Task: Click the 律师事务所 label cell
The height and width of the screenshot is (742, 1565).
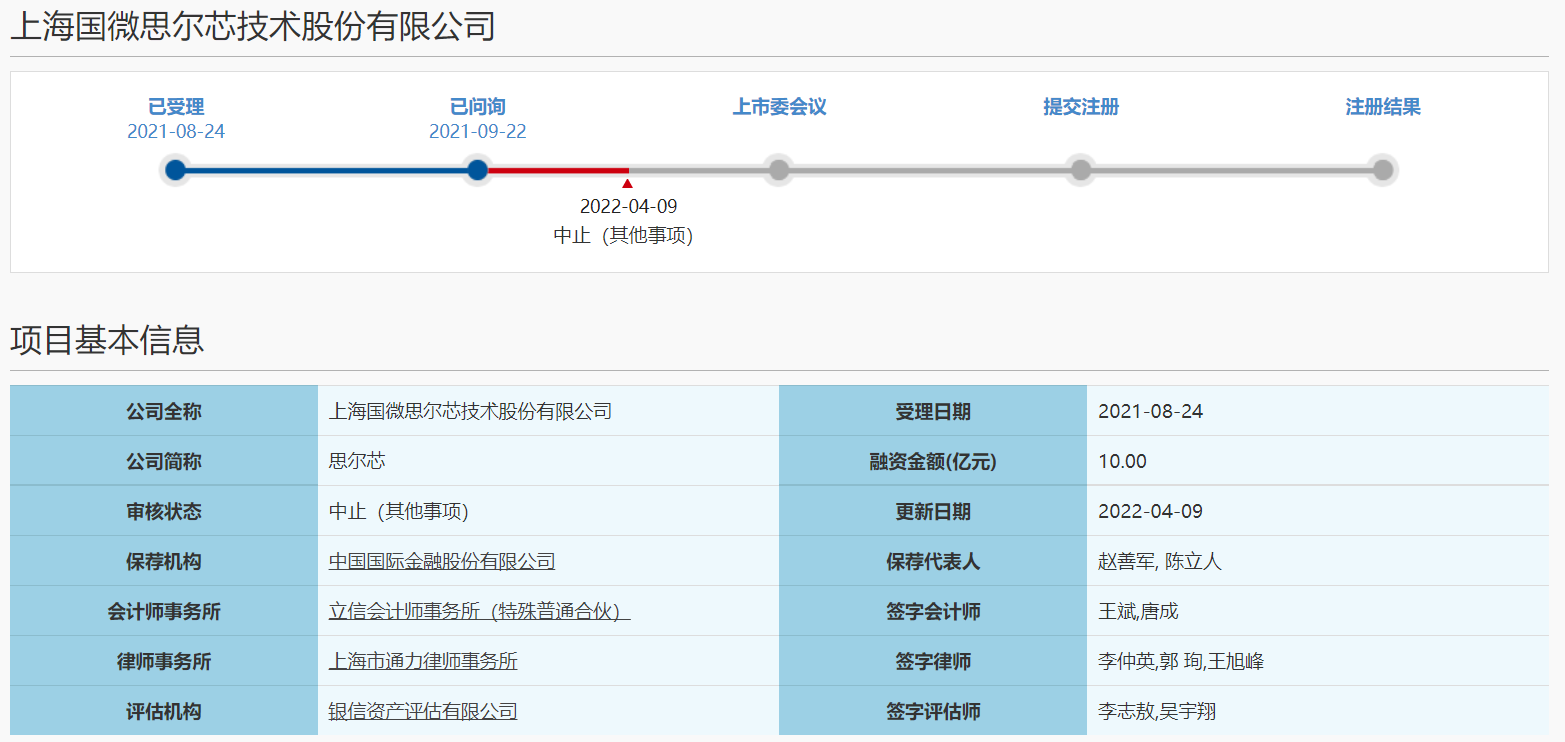Action: point(164,661)
